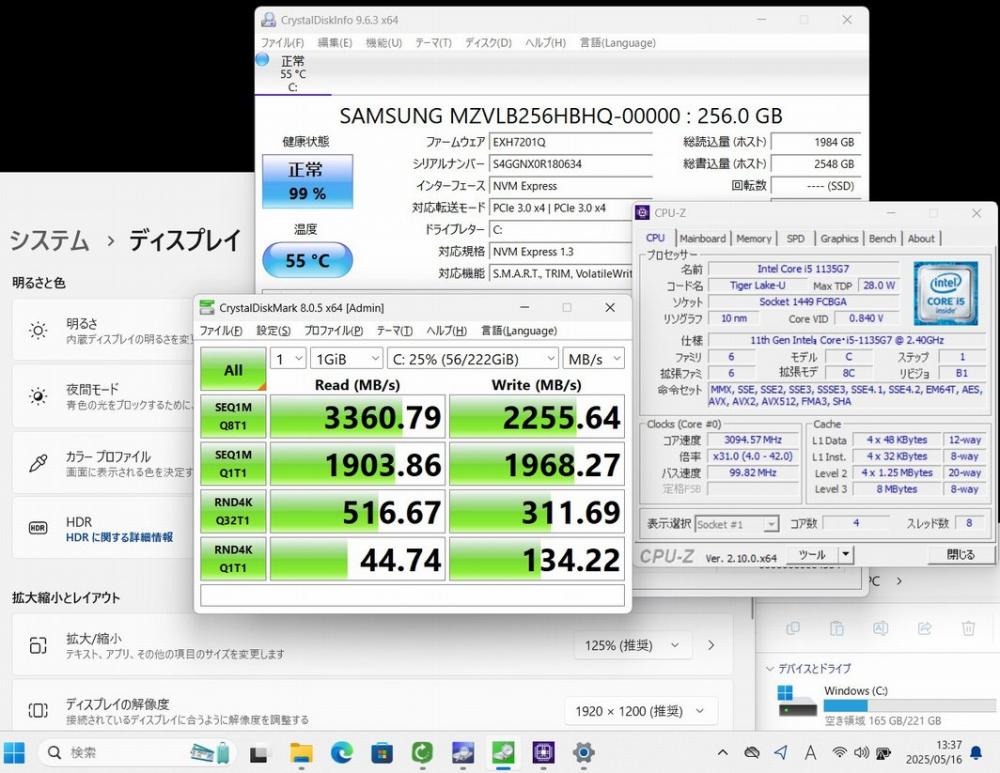The height and width of the screenshot is (773, 1000).
Task: Open the 1GiB test size dropdown
Action: pyautogui.click(x=346, y=359)
